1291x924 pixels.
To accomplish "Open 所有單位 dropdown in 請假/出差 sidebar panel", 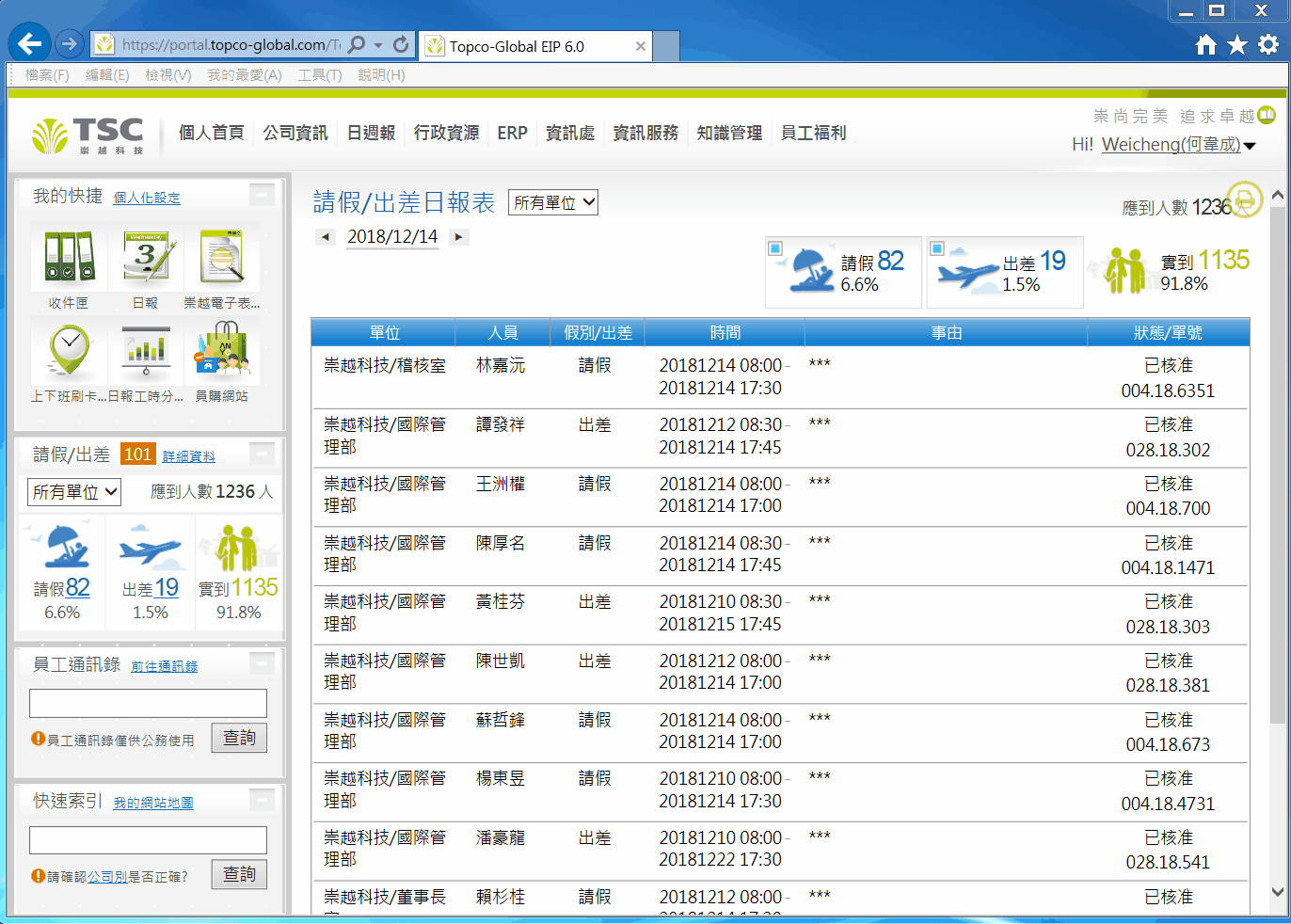I will (x=74, y=492).
